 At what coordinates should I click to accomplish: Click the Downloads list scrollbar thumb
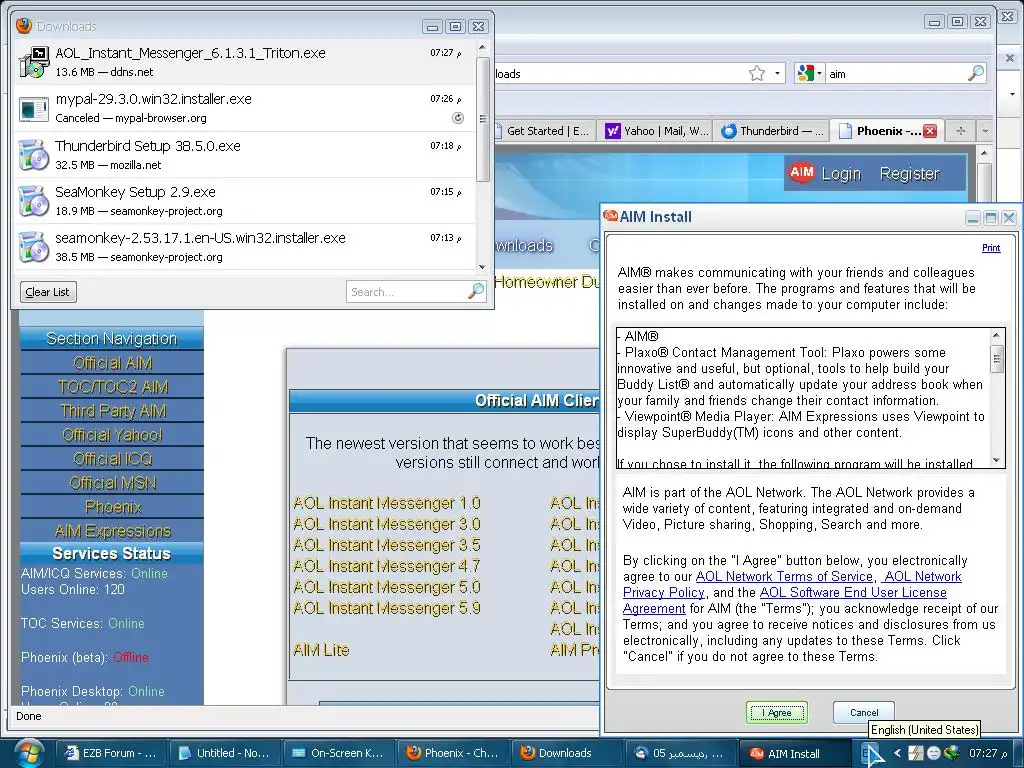[483, 120]
